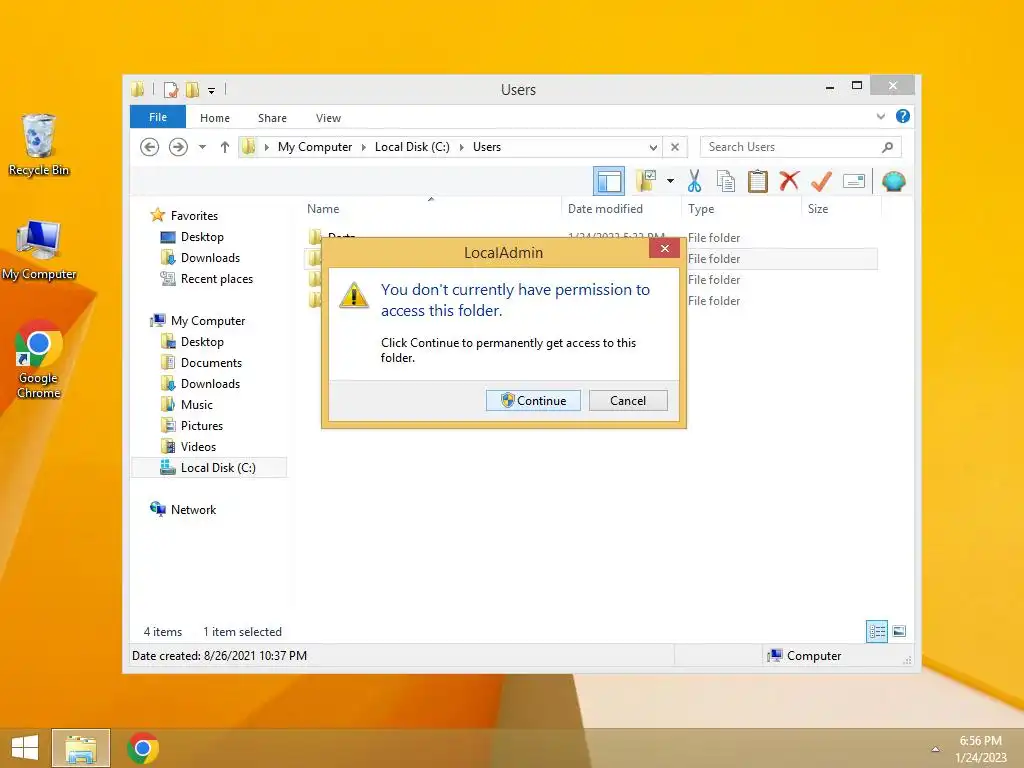Open the blue Help question icon
Viewport: 1024px width, 768px height.
click(903, 116)
